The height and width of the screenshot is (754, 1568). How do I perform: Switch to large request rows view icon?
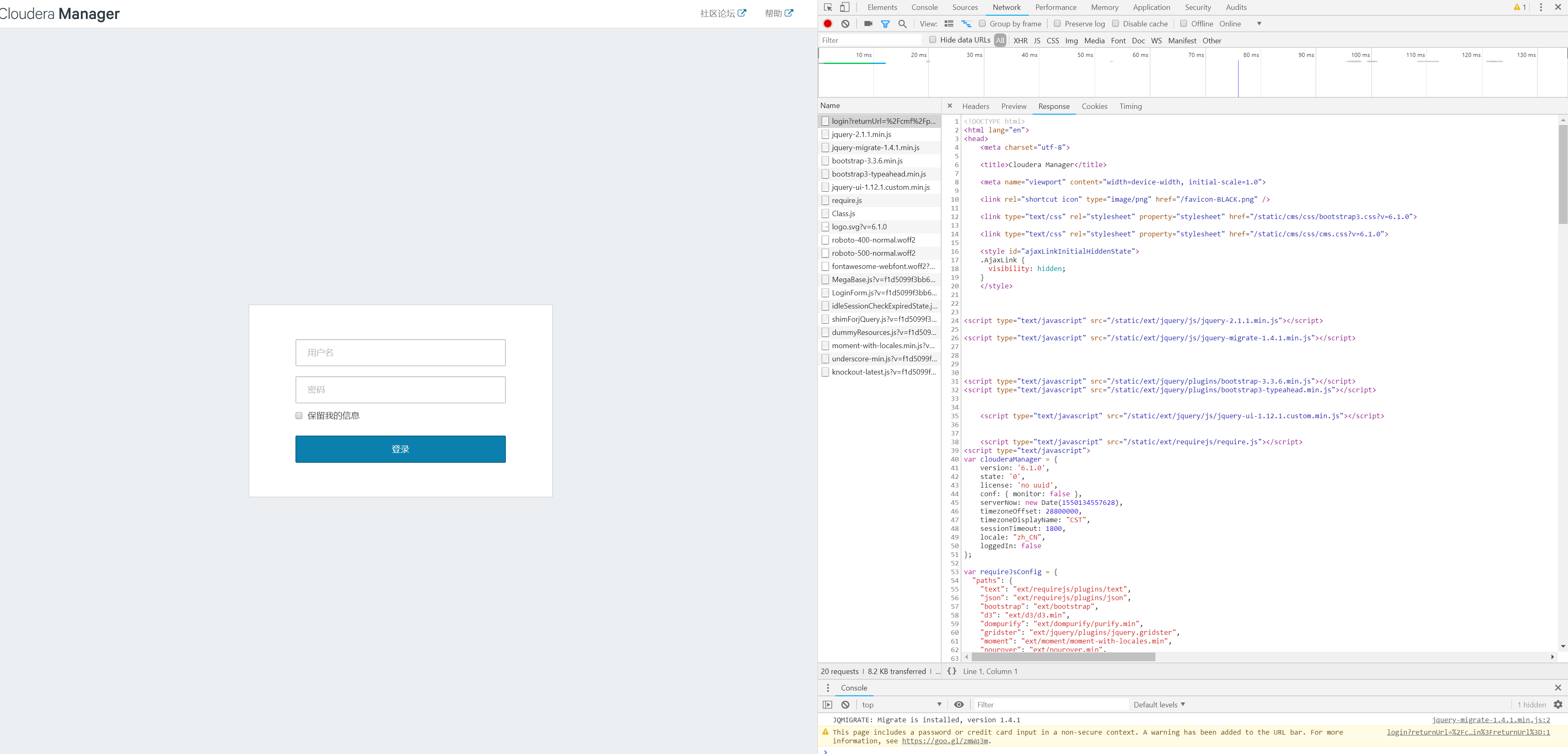[x=949, y=24]
